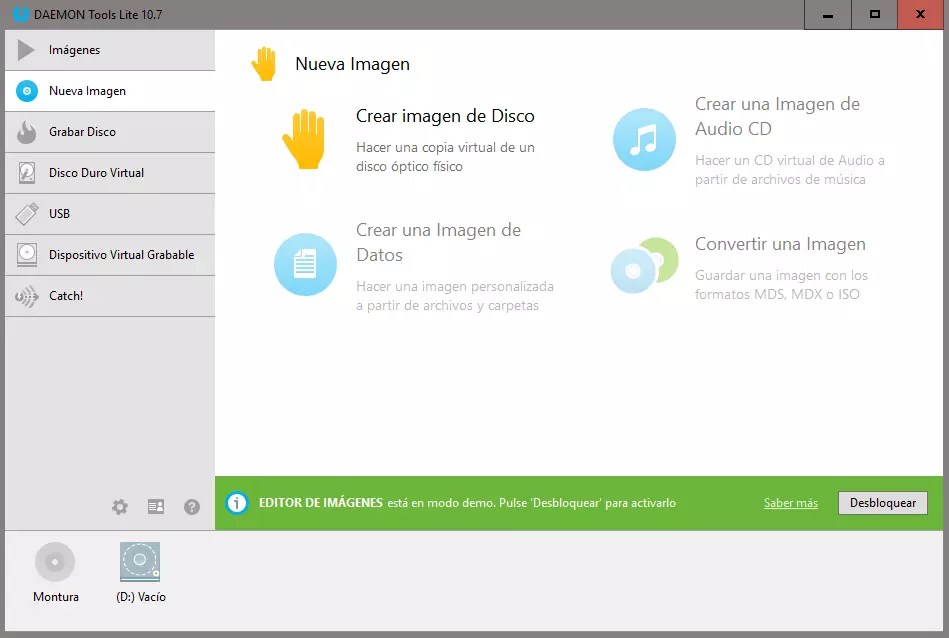Click the EDITOR DE IMÁGENES banner text
This screenshot has width=949, height=638.
point(321,503)
